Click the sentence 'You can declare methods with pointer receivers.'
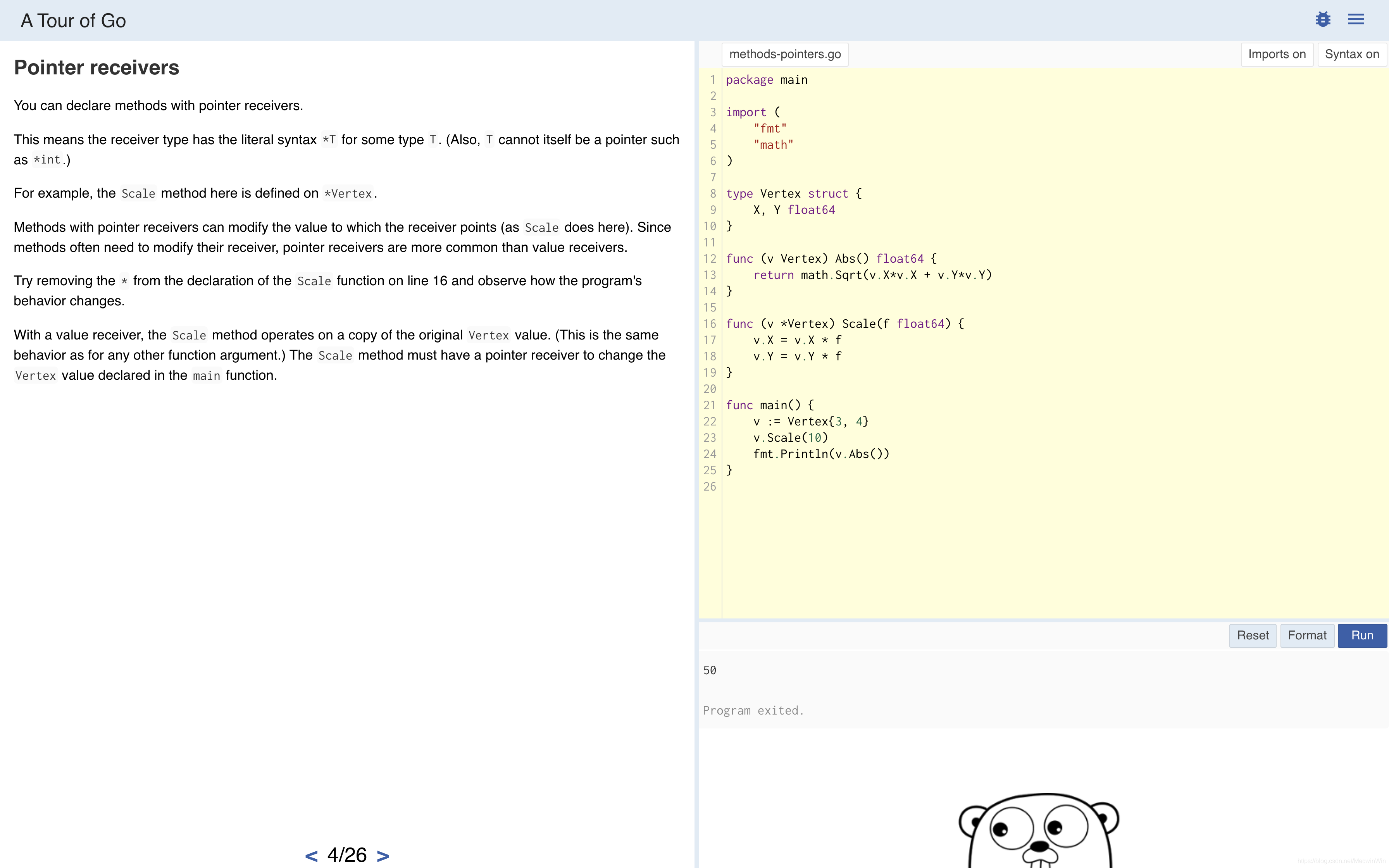 coord(159,106)
